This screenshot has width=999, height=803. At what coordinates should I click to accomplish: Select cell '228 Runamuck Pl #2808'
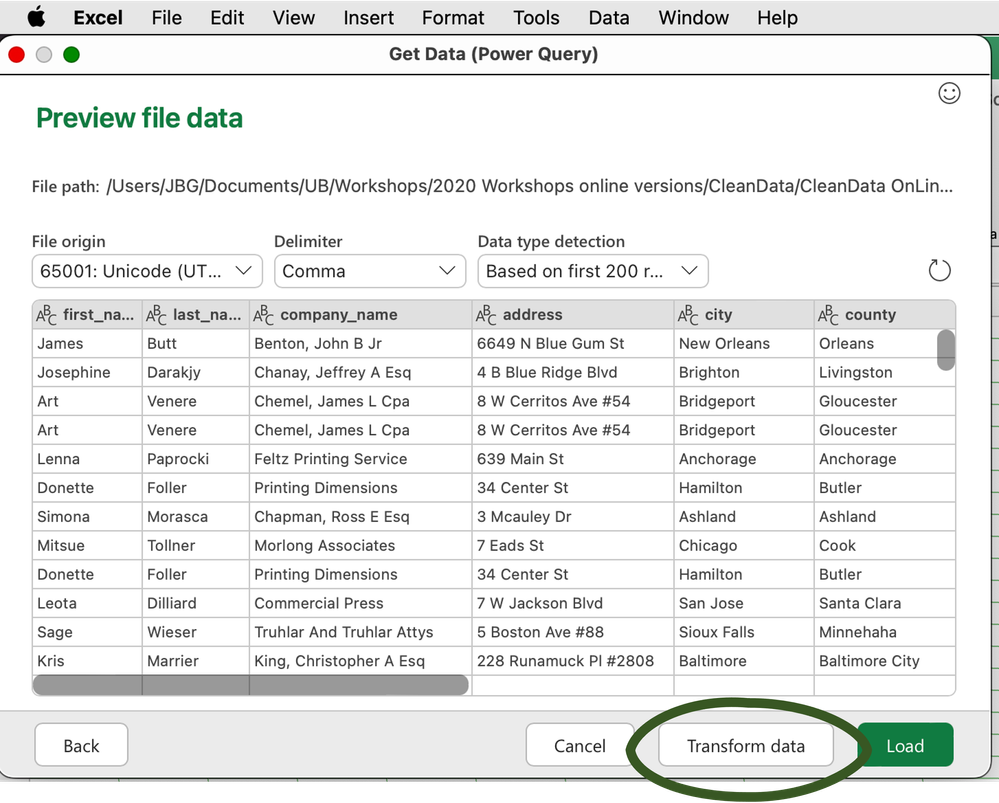click(x=573, y=661)
